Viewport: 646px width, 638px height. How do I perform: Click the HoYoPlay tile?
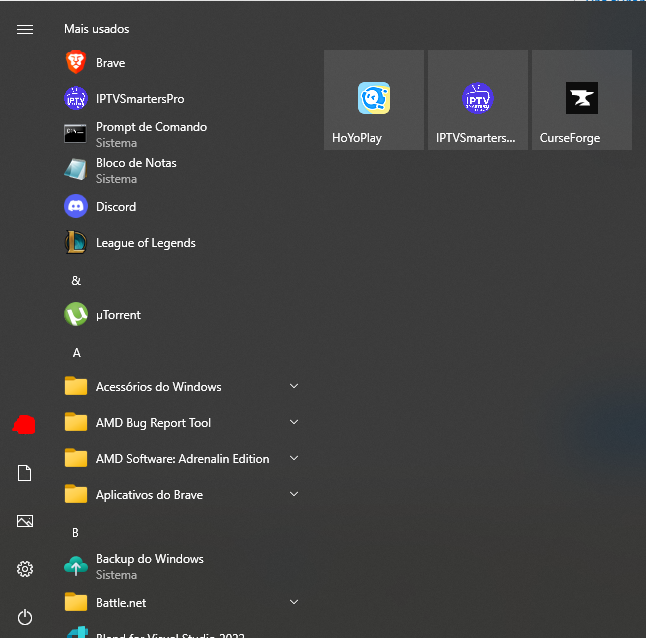pyautogui.click(x=374, y=100)
